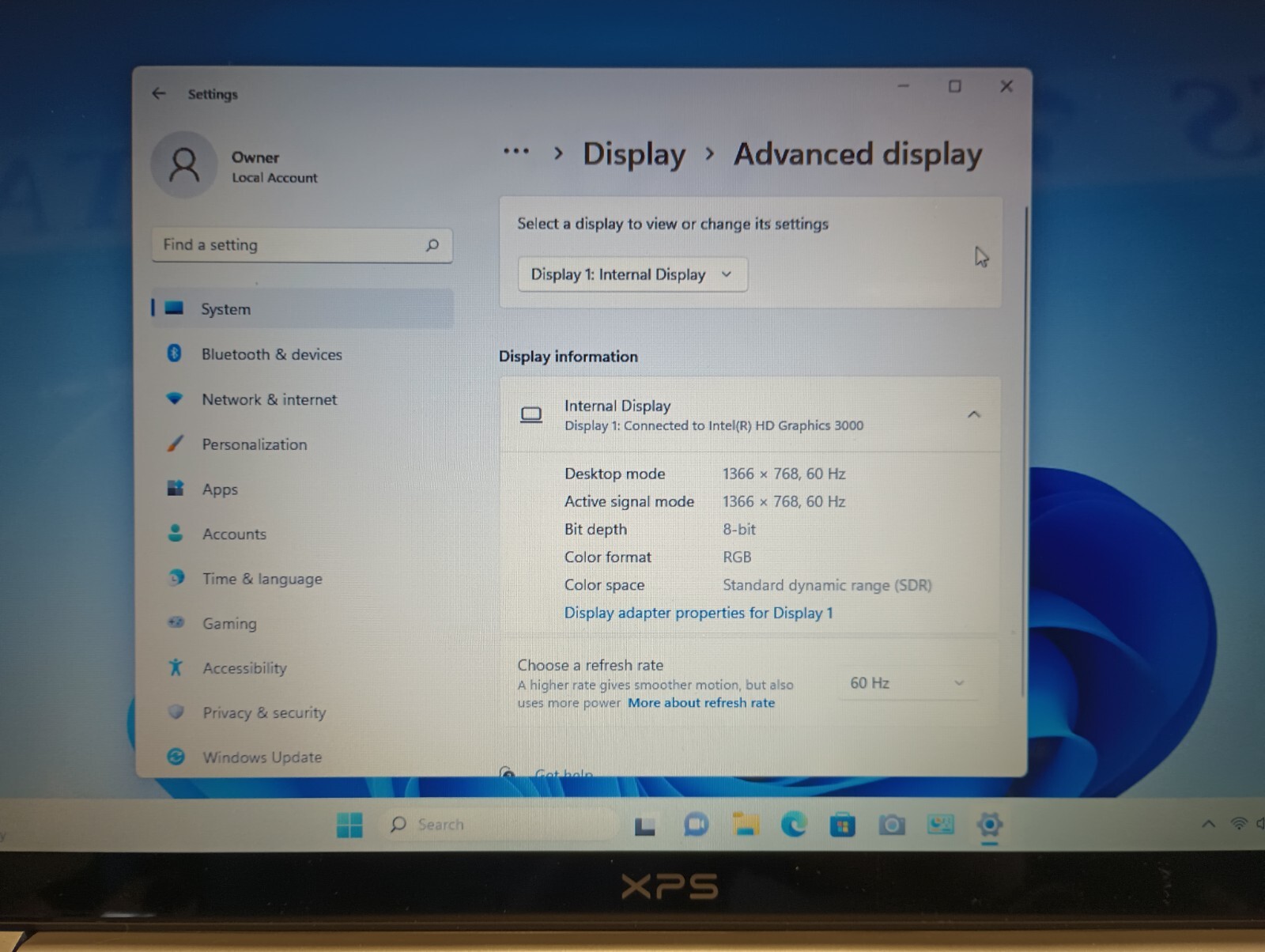This screenshot has height=952, width=1265.
Task: Click the Settings gear on the taskbar
Action: tap(990, 825)
